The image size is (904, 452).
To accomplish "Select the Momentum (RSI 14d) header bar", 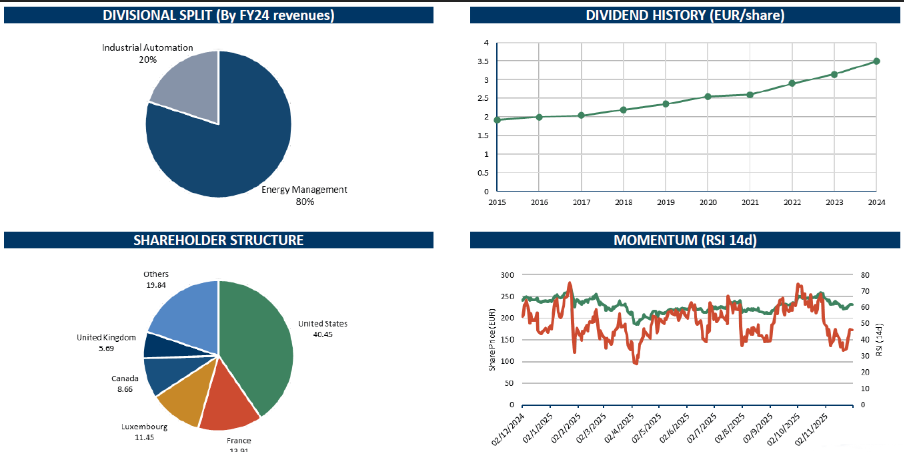I will [x=684, y=240].
